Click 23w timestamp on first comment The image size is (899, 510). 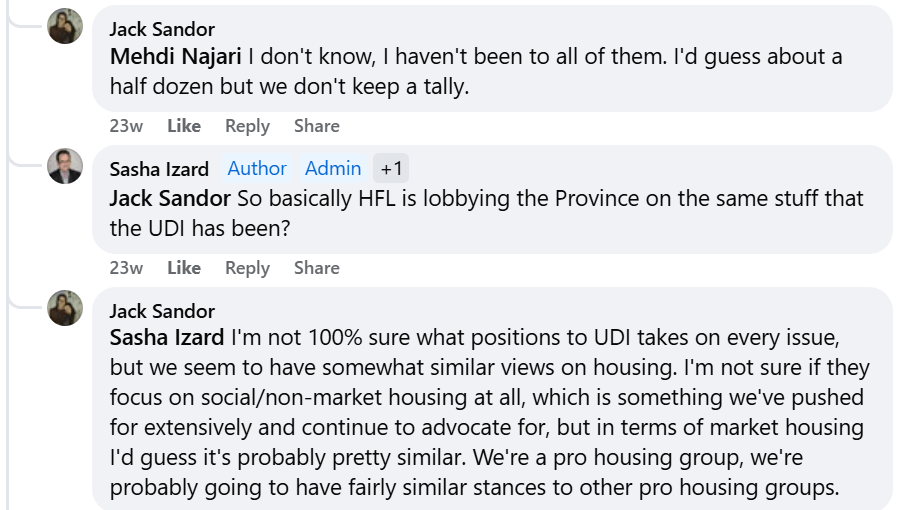tap(126, 126)
